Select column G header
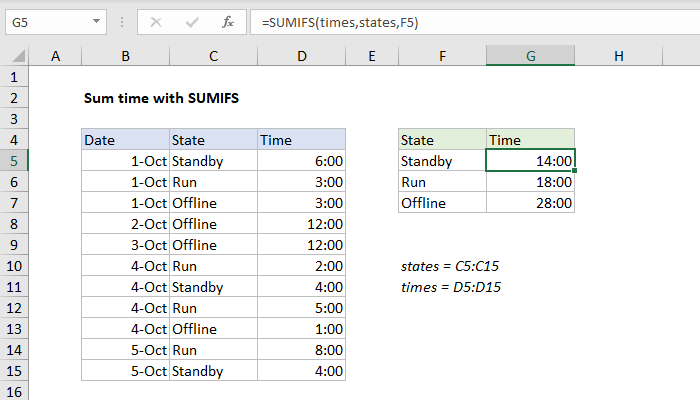The height and width of the screenshot is (400, 700). [531, 57]
